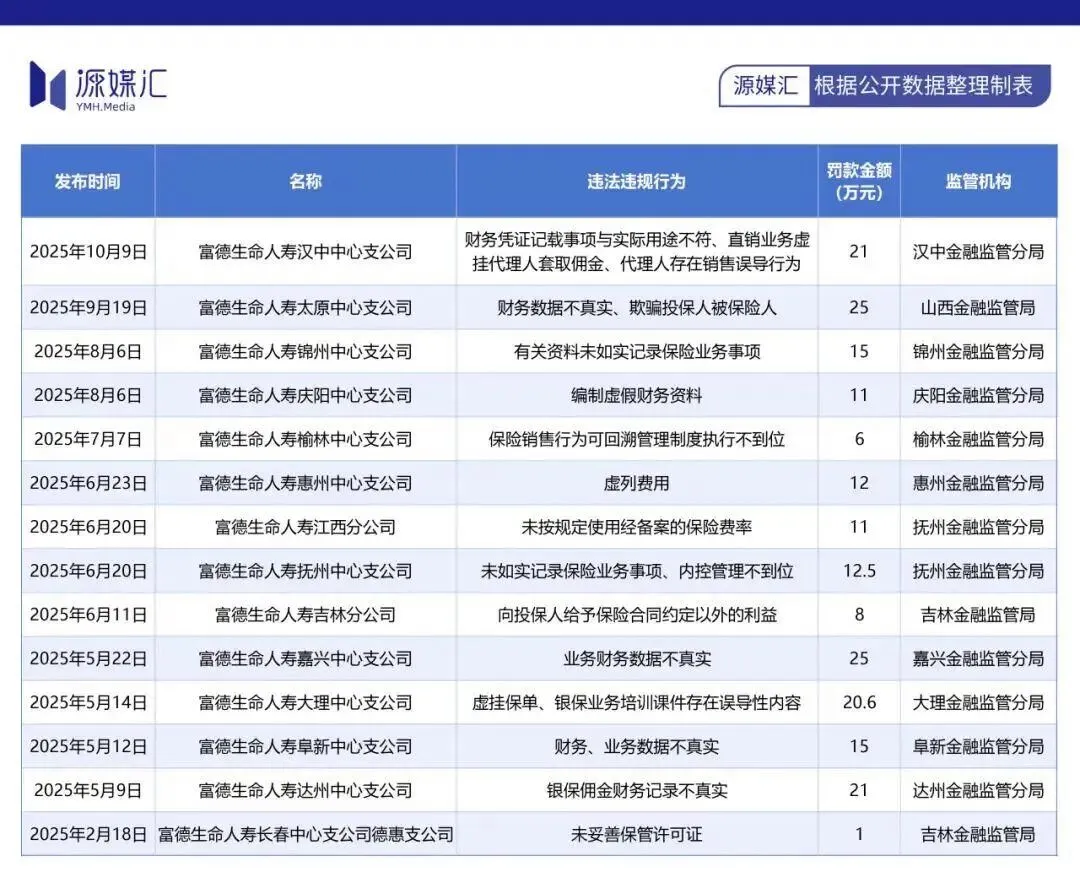The height and width of the screenshot is (883, 1080).
Task: Select the 惠州金融监管分局 cell
Action: (x=978, y=483)
